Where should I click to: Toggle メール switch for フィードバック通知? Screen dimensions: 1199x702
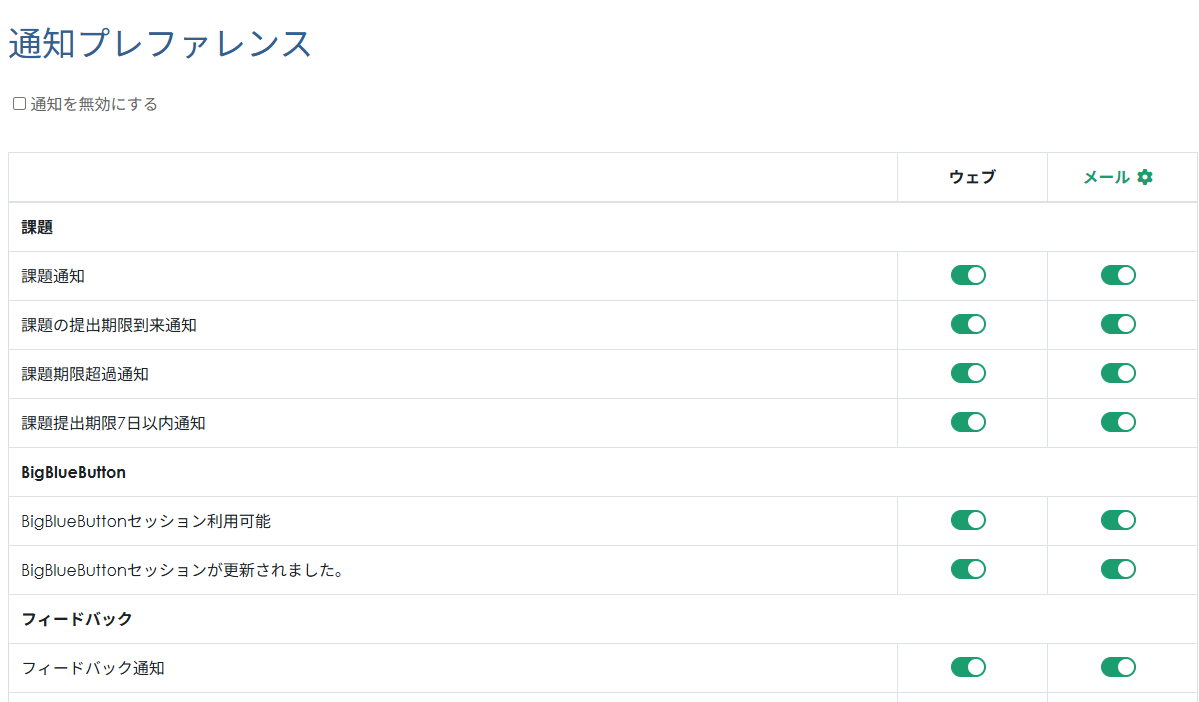coord(1118,667)
